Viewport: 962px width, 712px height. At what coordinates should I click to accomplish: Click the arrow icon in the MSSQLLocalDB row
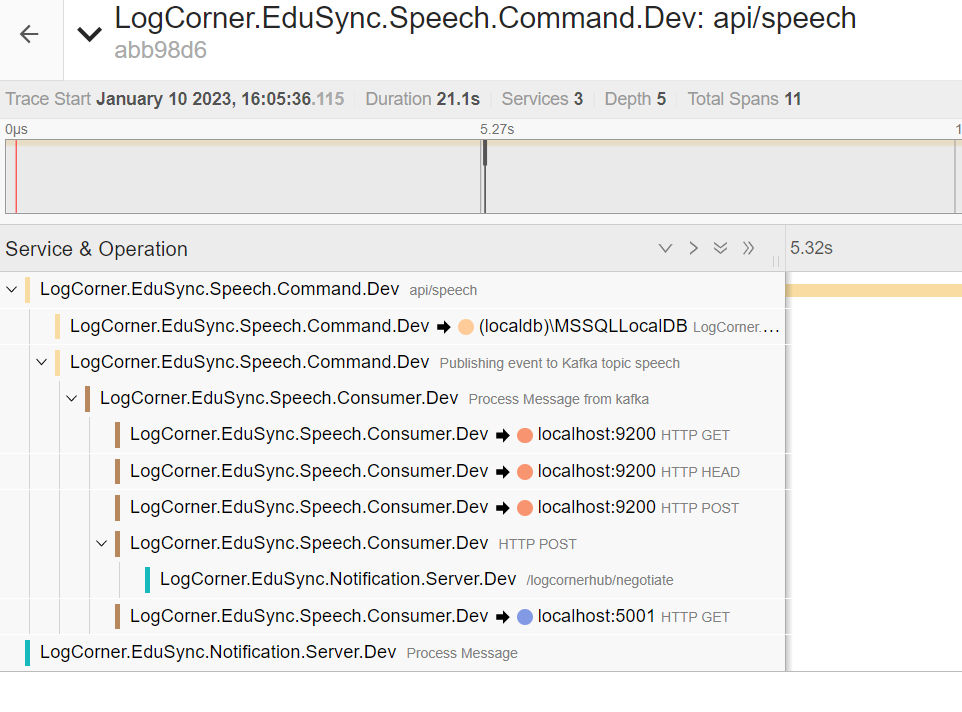point(444,327)
